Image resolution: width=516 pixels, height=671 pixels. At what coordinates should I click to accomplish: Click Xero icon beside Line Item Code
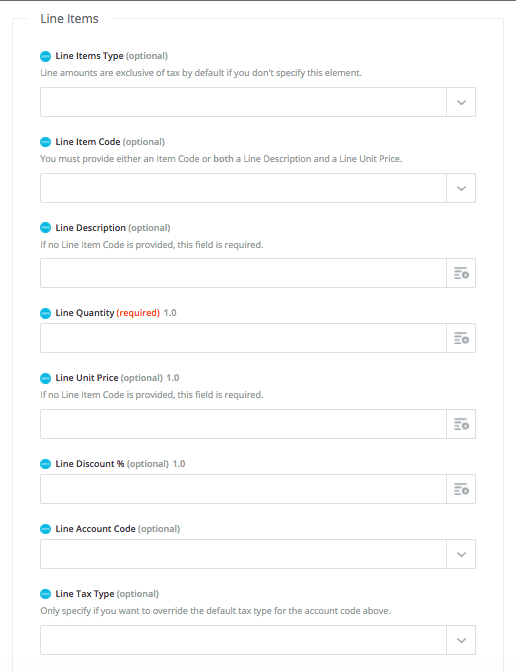tap(45, 142)
